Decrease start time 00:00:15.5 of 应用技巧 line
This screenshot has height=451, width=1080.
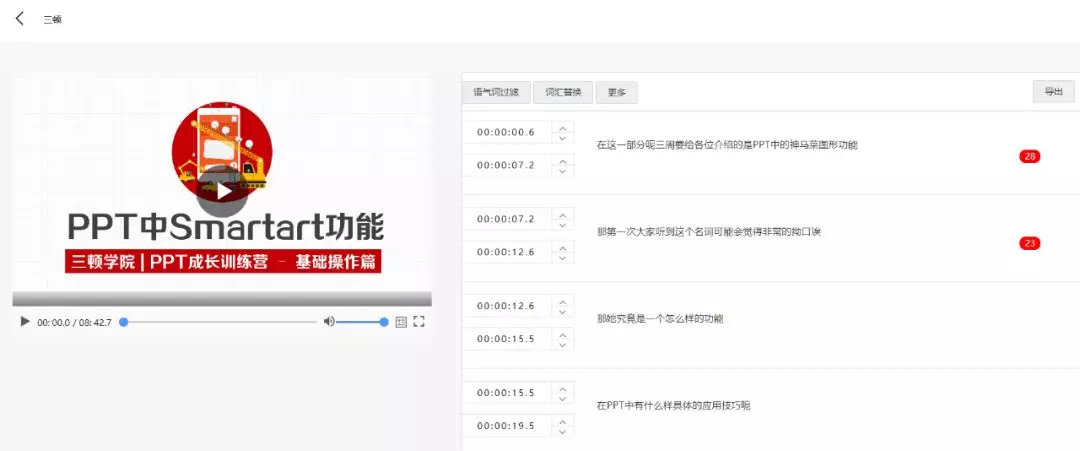pos(563,398)
